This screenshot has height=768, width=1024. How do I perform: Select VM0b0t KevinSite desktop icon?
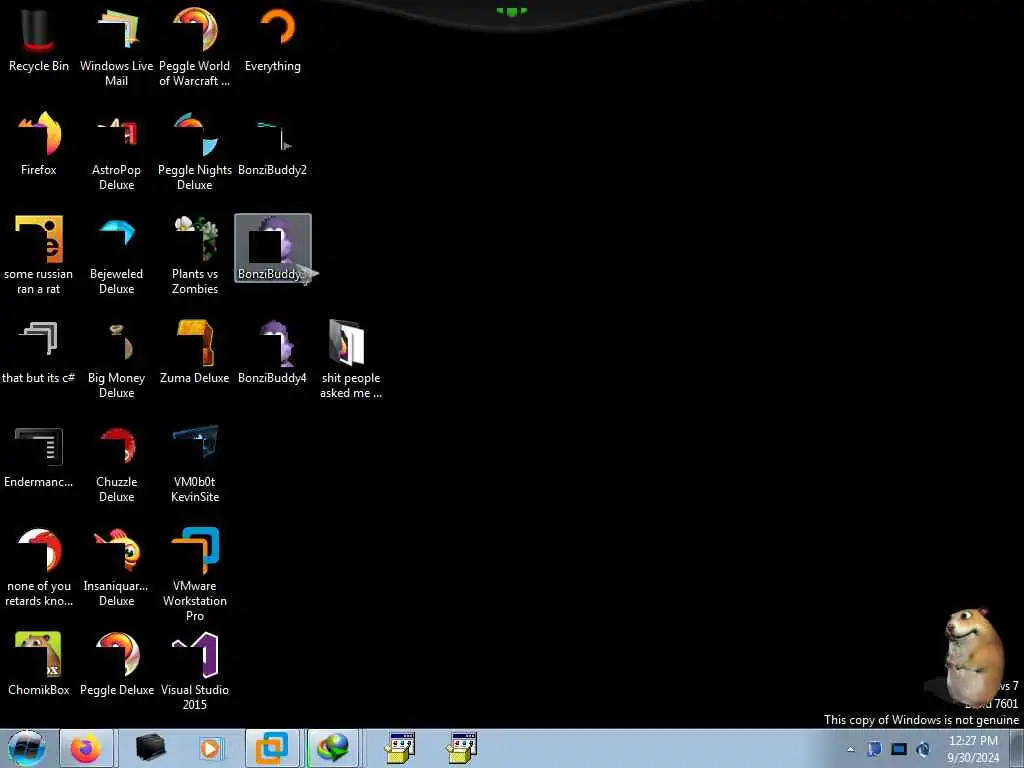tap(195, 464)
